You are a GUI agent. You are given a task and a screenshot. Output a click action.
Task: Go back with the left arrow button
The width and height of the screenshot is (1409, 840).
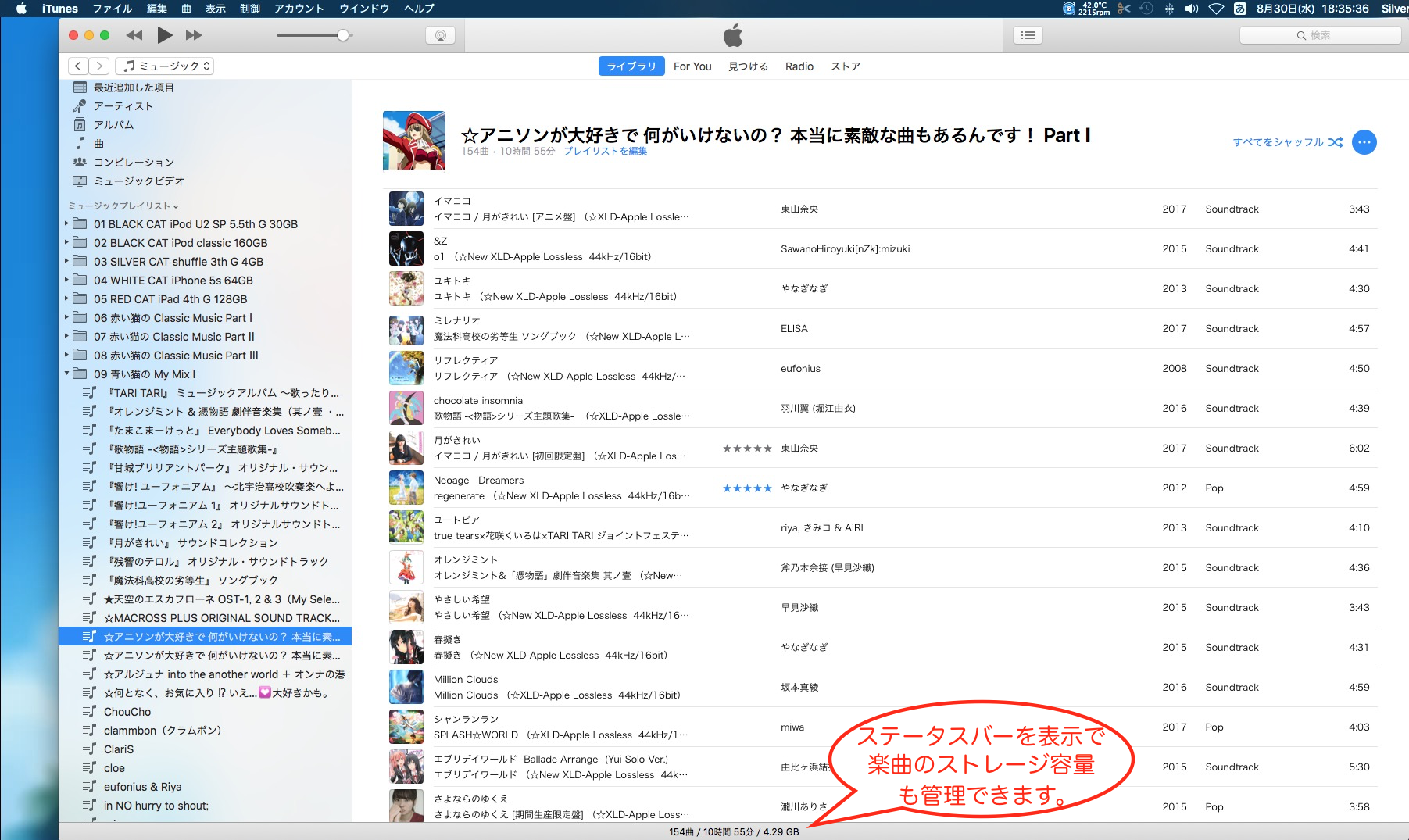(78, 66)
